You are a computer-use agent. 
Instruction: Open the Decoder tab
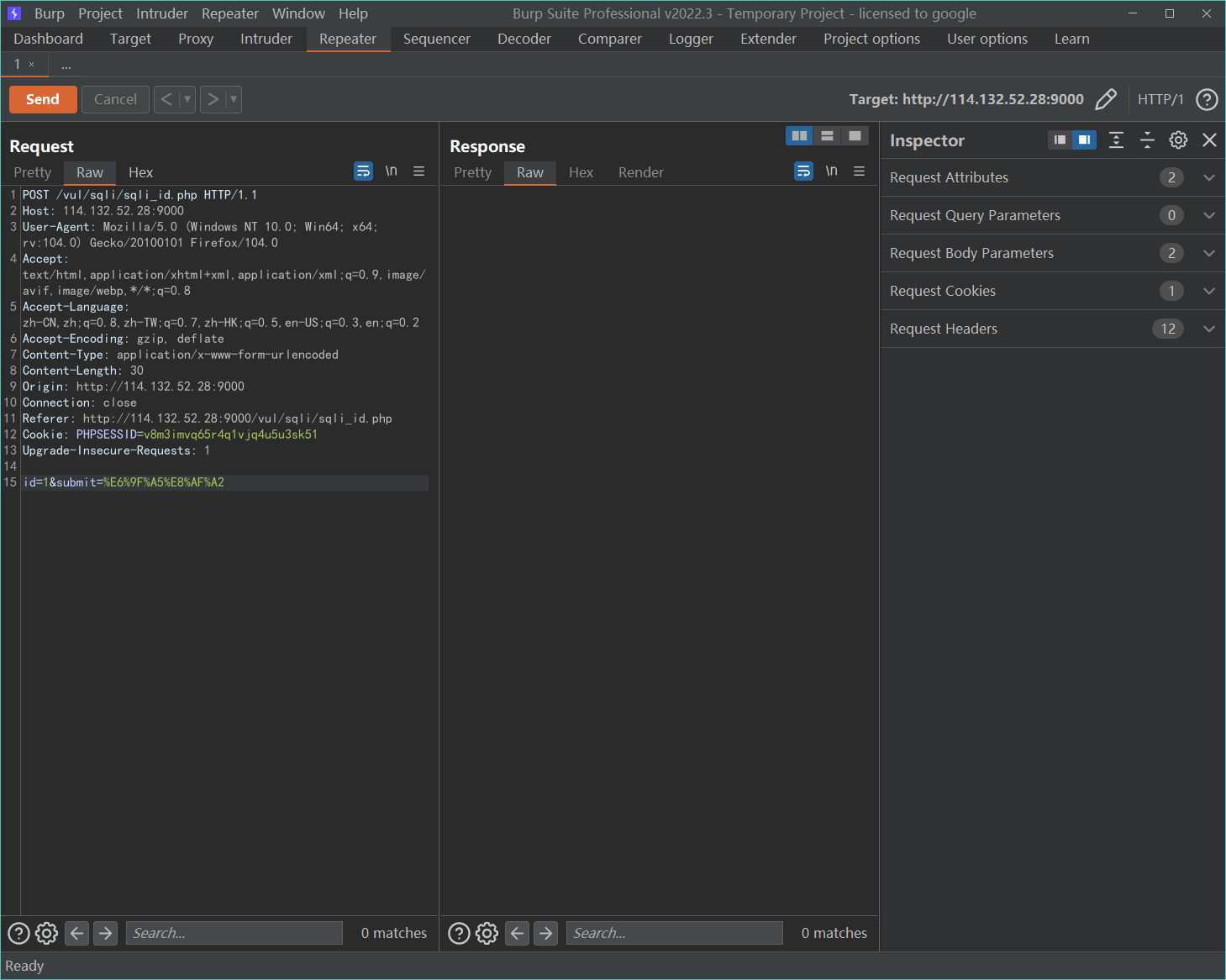coord(524,39)
